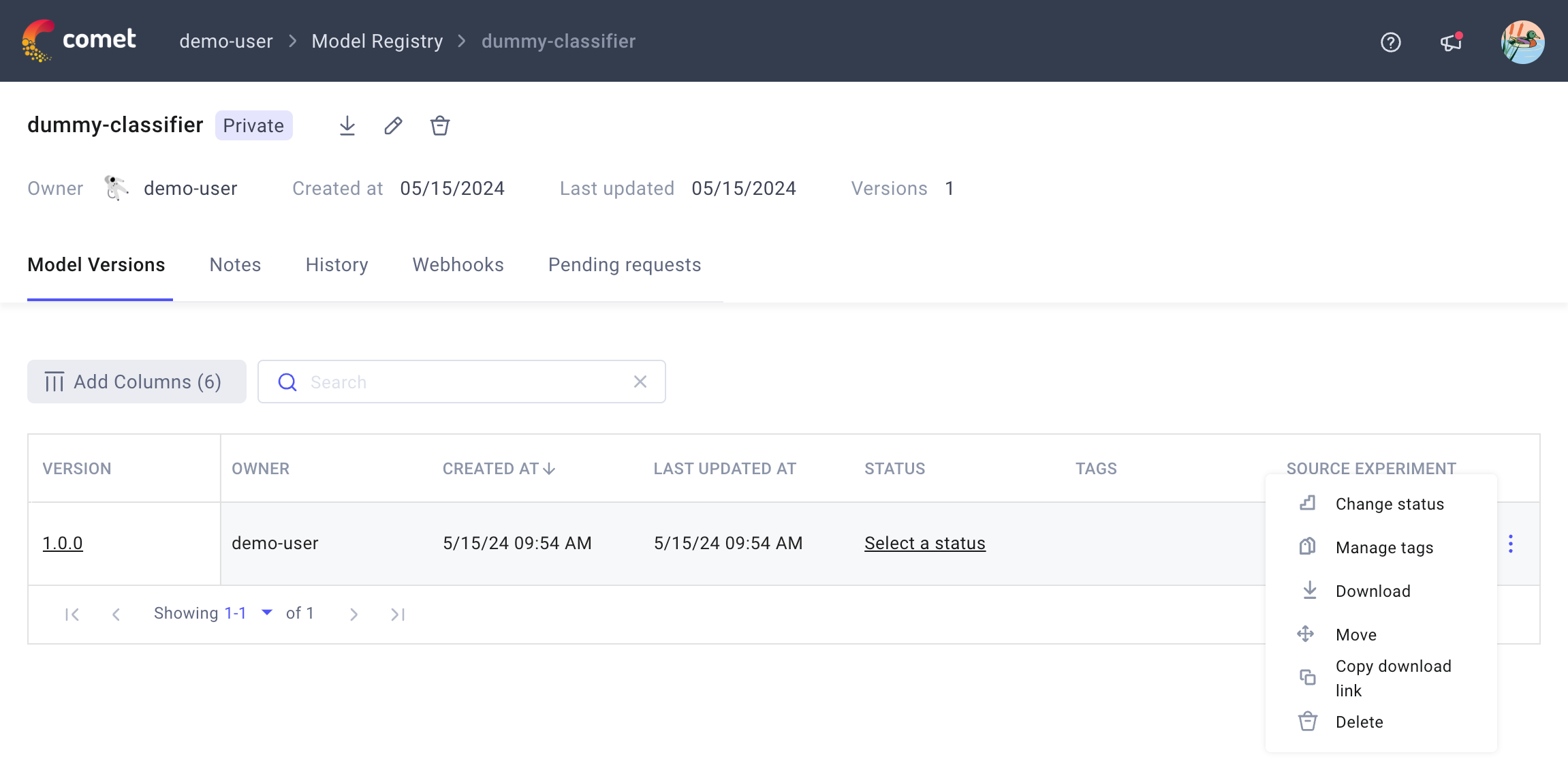Open version 1.0.0 details
1568x774 pixels.
click(63, 543)
